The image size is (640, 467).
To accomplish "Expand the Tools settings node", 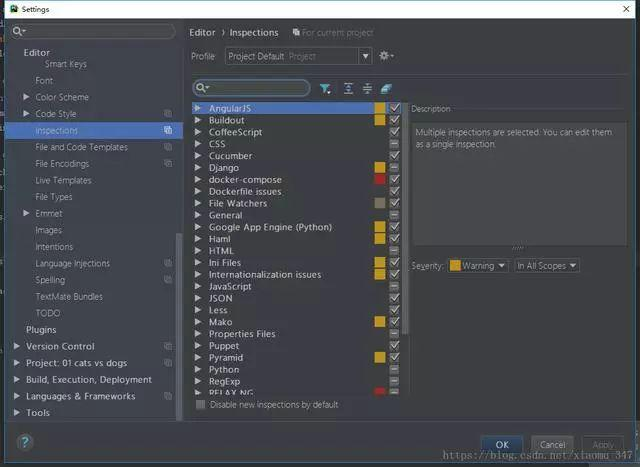I will tap(17, 412).
